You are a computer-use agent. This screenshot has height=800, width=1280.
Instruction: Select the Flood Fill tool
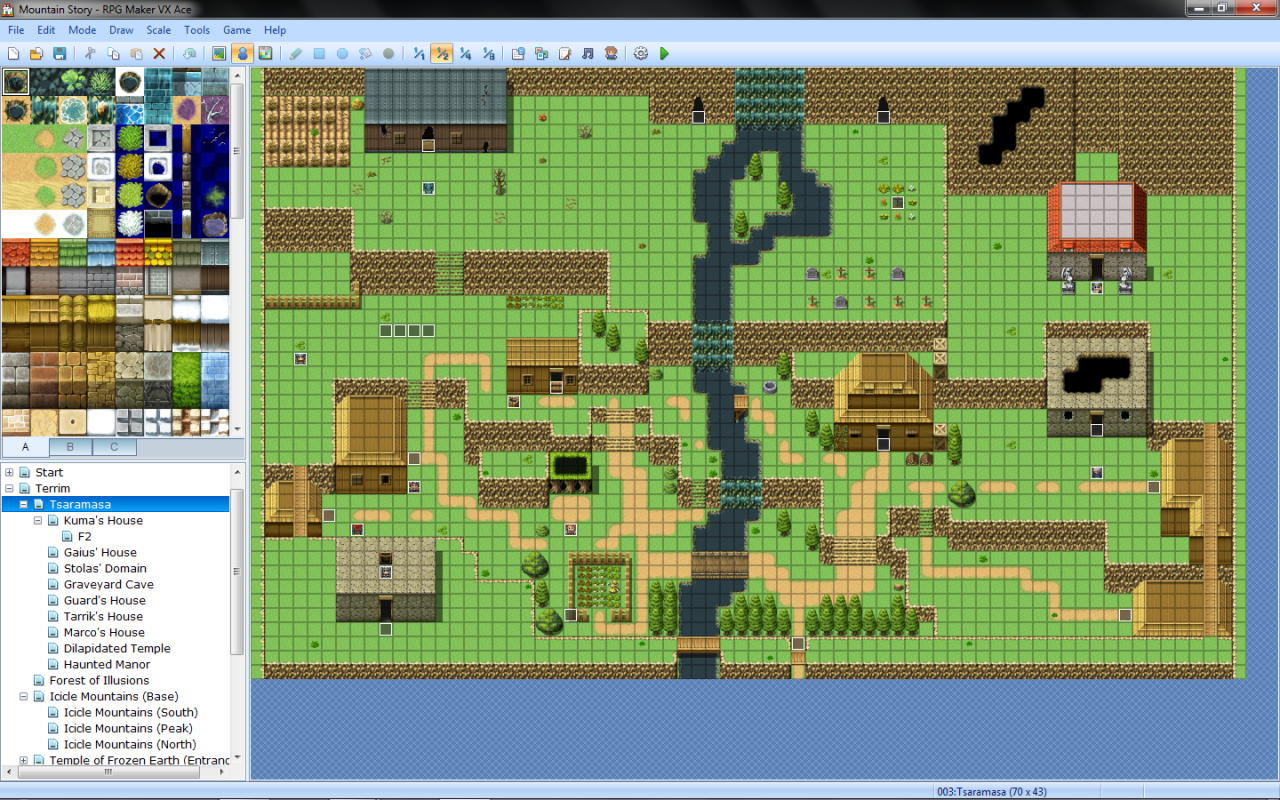(365, 53)
